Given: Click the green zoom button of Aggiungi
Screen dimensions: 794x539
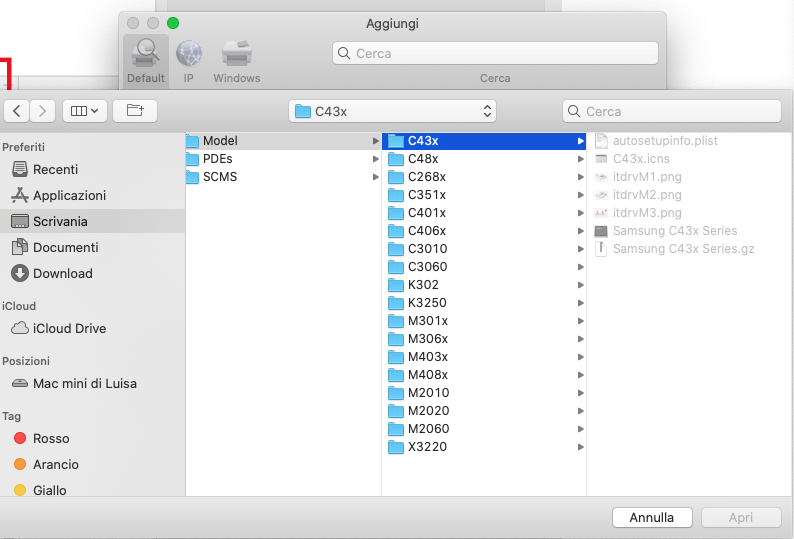Looking at the screenshot, I should click(x=173, y=23).
